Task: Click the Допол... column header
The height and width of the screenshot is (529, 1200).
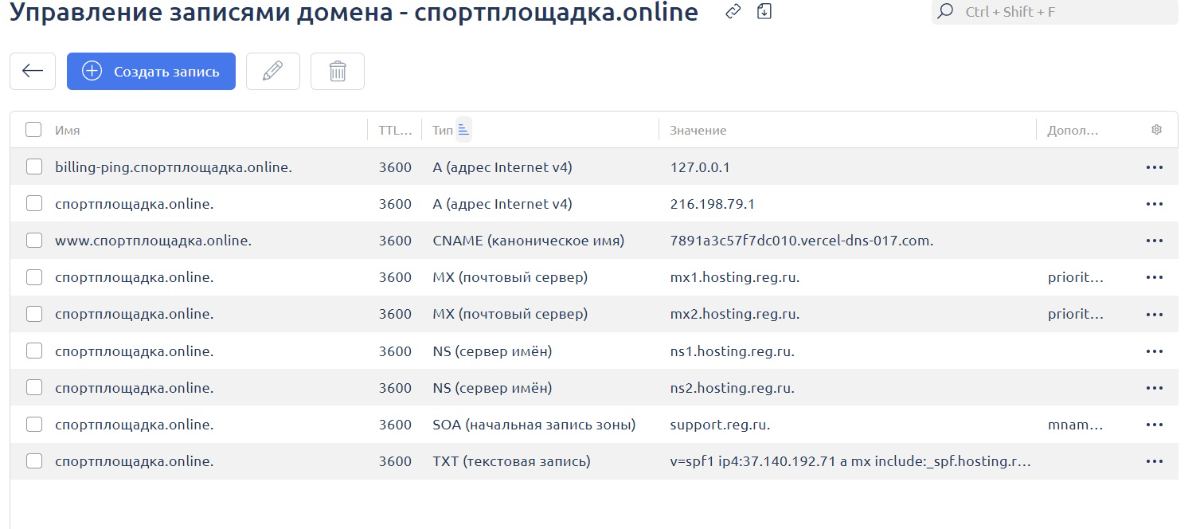Action: 1073,130
